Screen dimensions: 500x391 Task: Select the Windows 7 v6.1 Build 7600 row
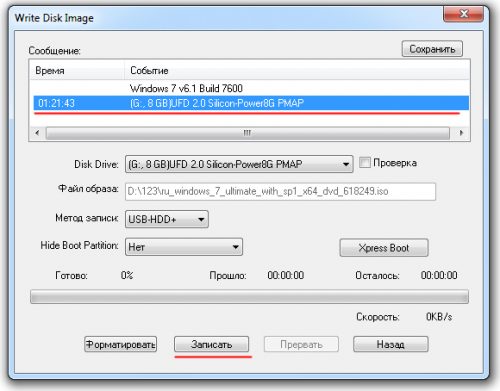pos(251,88)
